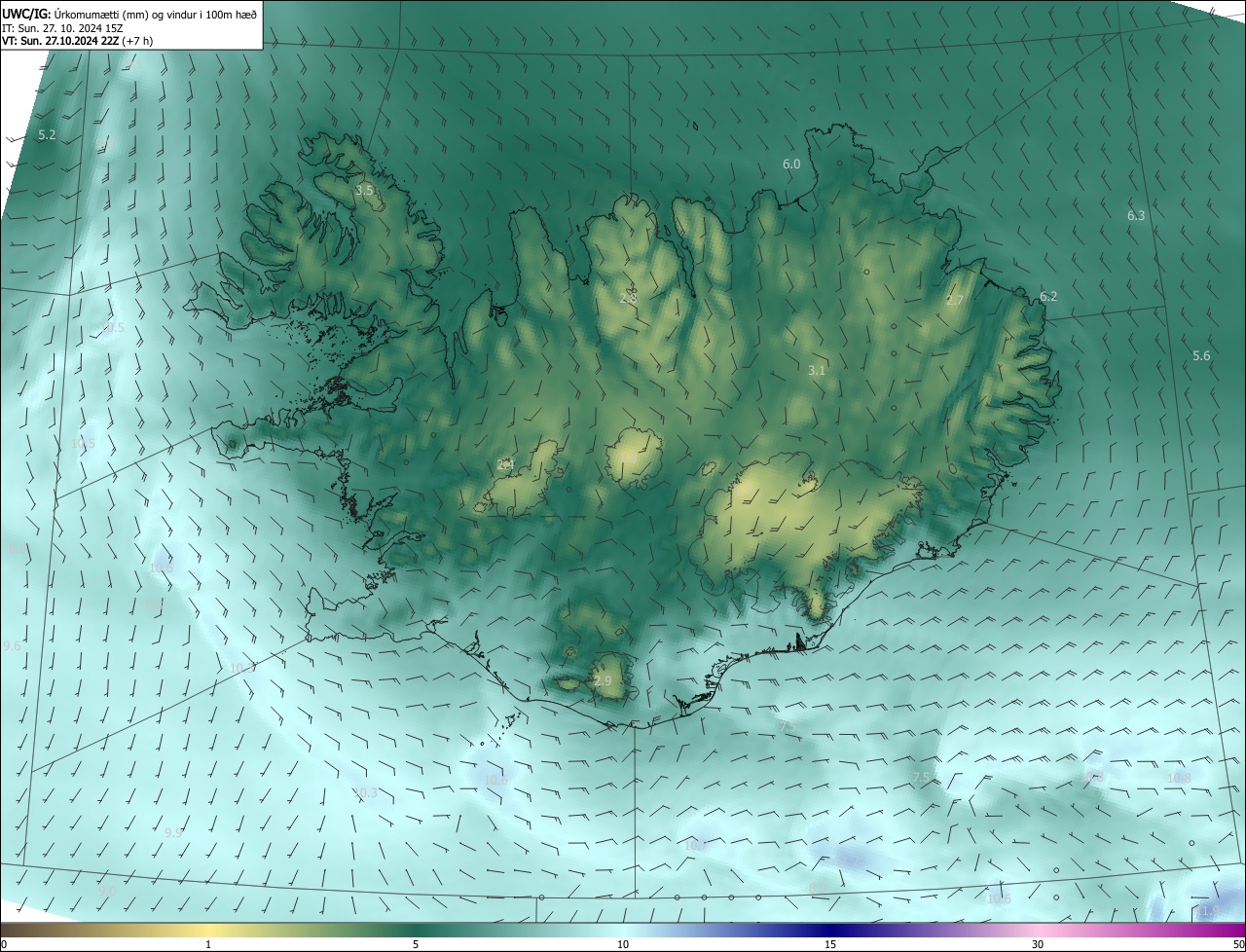Click the 2.9 value near the south coast

[603, 680]
